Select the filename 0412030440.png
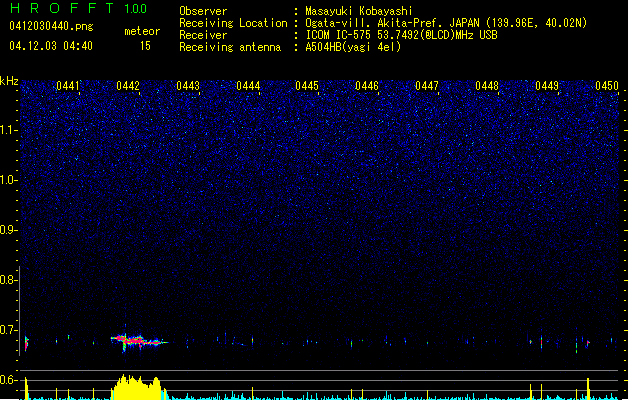The image size is (629, 400). [x=42, y=27]
